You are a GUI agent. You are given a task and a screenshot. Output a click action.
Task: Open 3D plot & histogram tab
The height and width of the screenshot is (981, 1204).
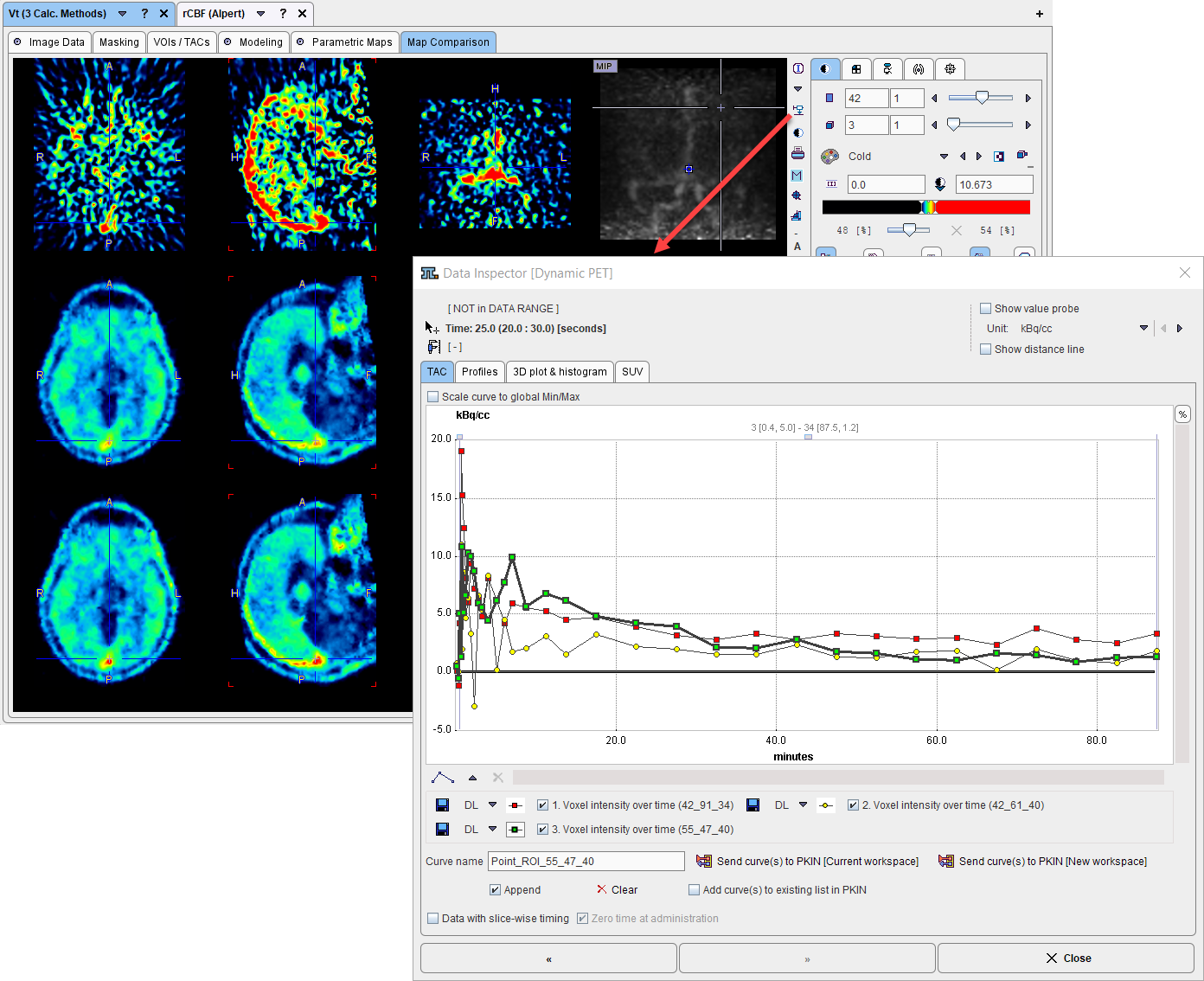tap(560, 372)
